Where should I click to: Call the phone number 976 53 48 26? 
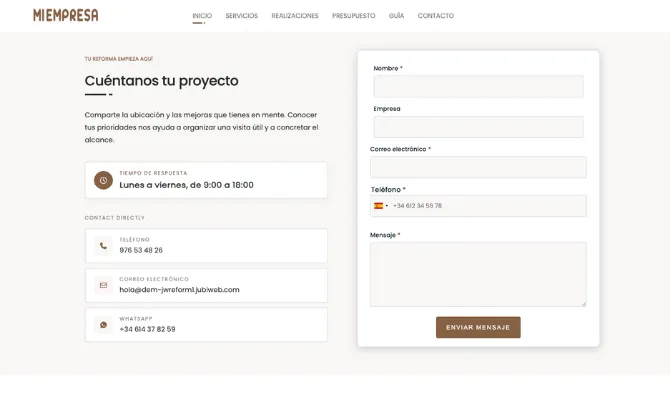click(141, 250)
